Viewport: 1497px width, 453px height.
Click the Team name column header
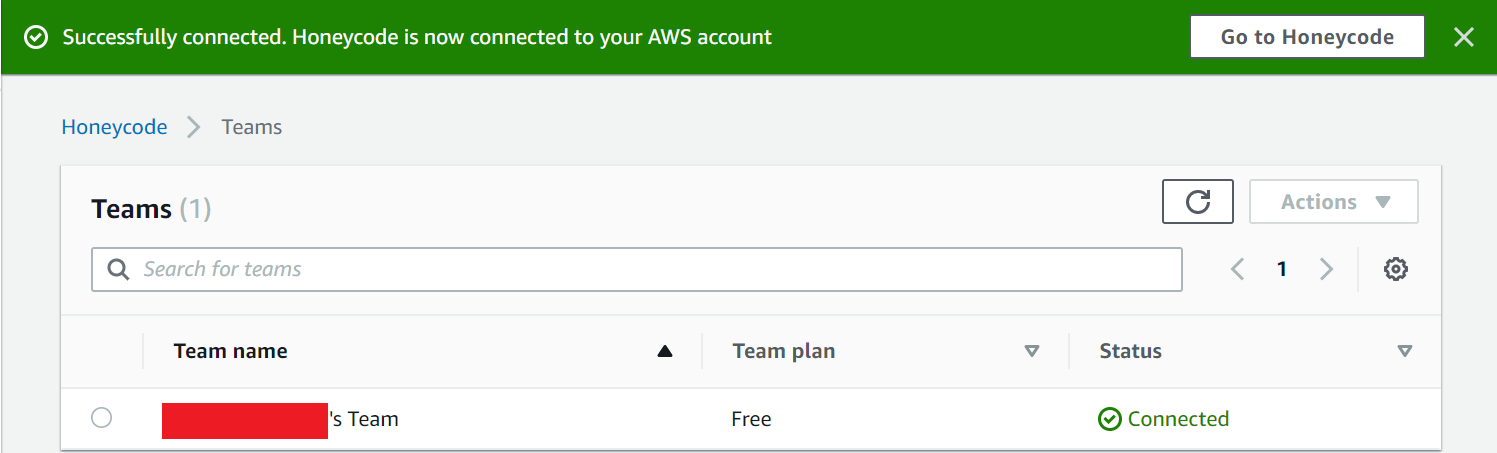tap(231, 351)
